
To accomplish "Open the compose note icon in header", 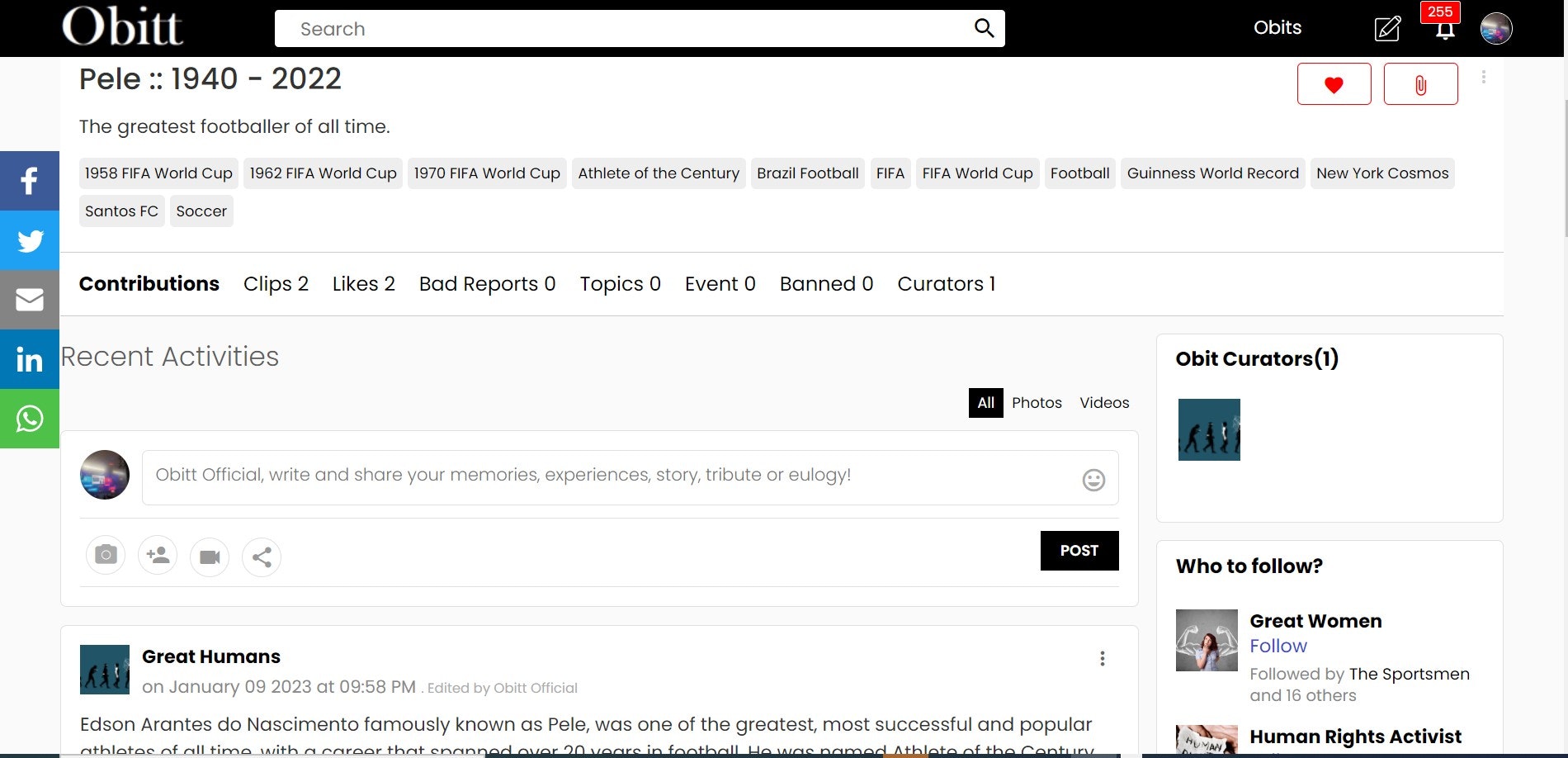I will 1387,29.
